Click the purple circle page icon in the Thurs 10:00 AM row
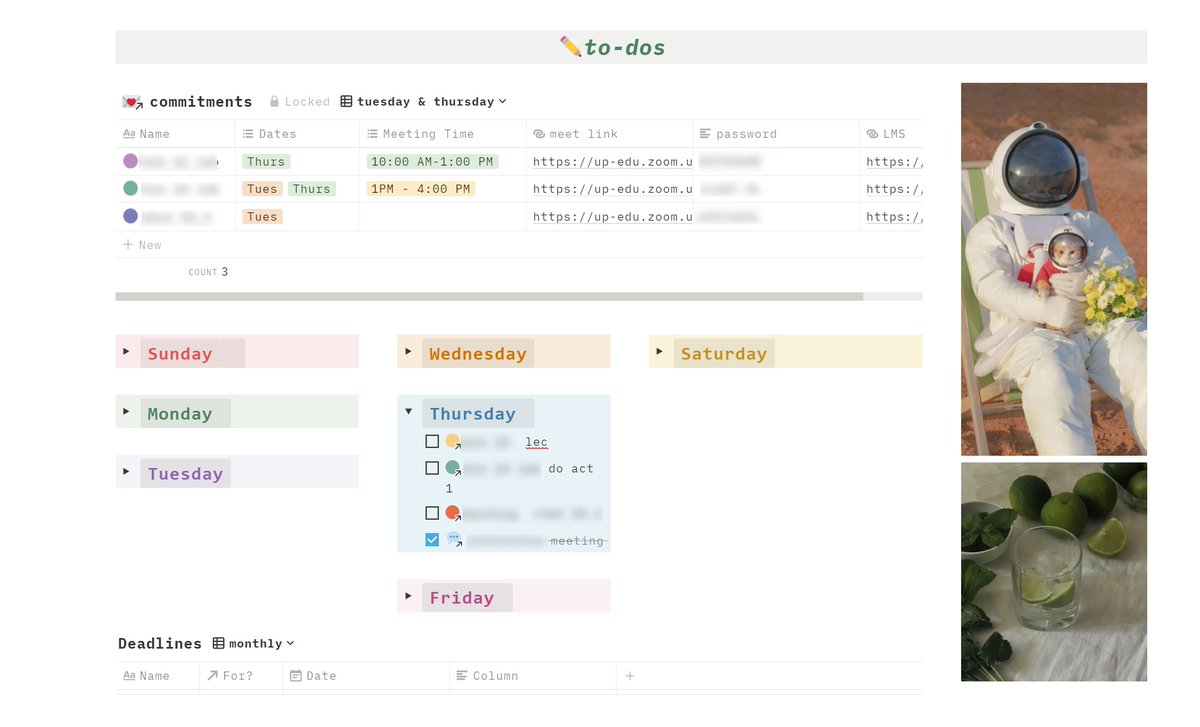 point(130,161)
